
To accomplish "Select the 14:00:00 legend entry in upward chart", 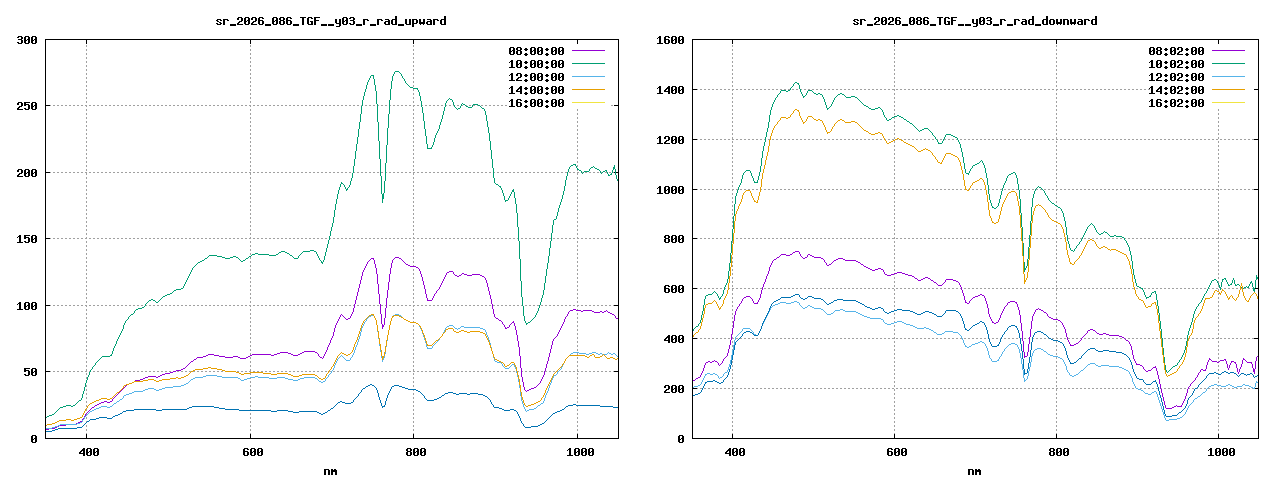I will point(536,90).
